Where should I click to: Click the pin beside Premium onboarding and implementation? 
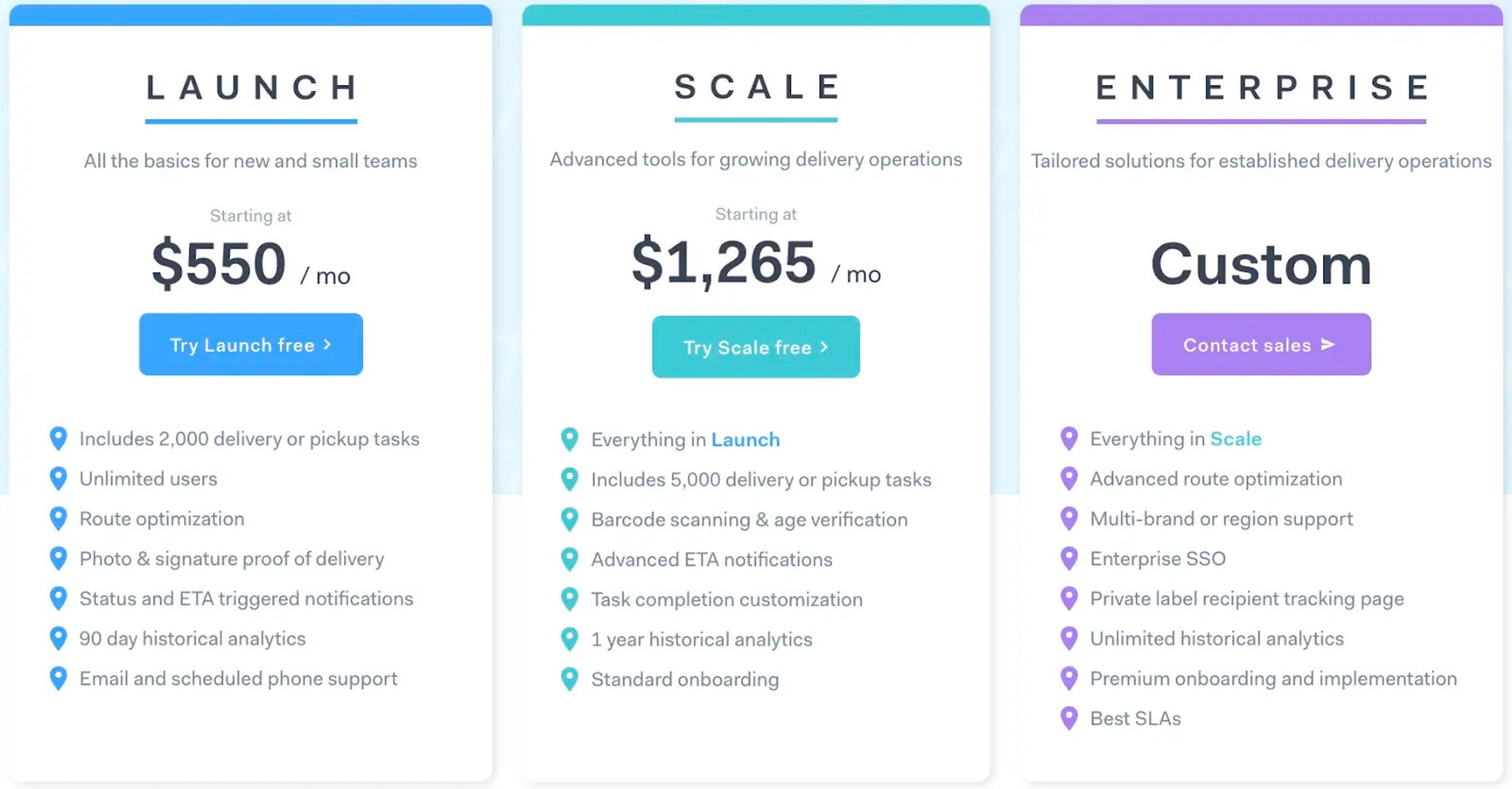1070,678
